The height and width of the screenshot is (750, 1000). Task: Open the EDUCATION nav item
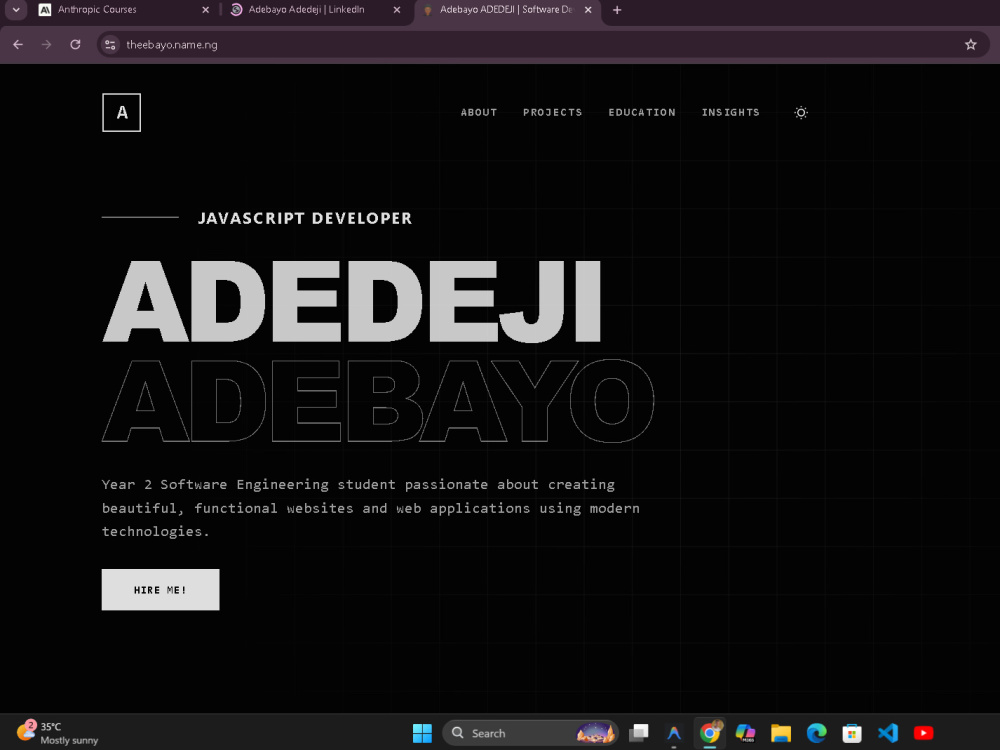(642, 112)
